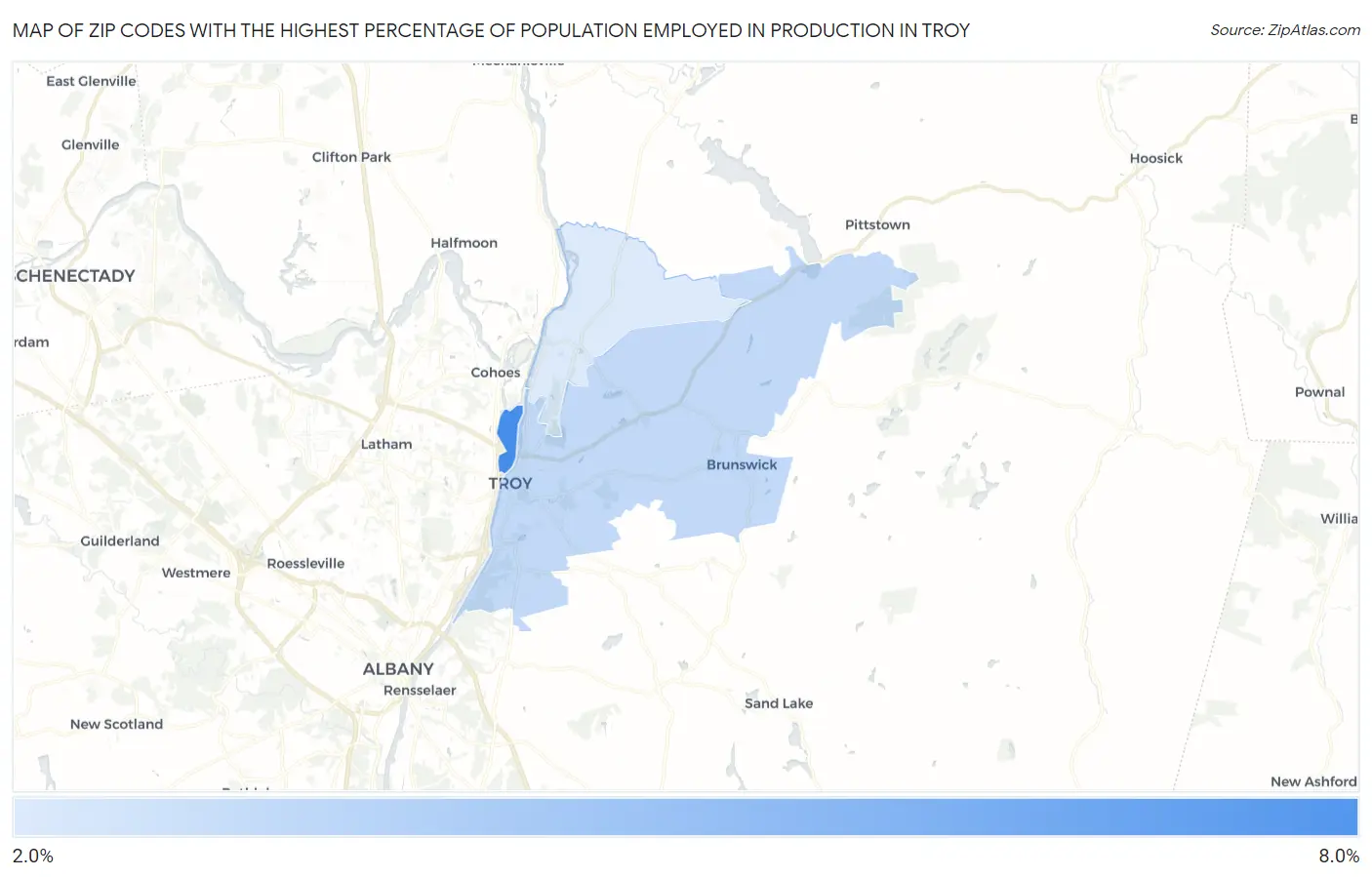This screenshot has height=877, width=1372.
Task: Click the Roessleville label
Action: point(305,564)
